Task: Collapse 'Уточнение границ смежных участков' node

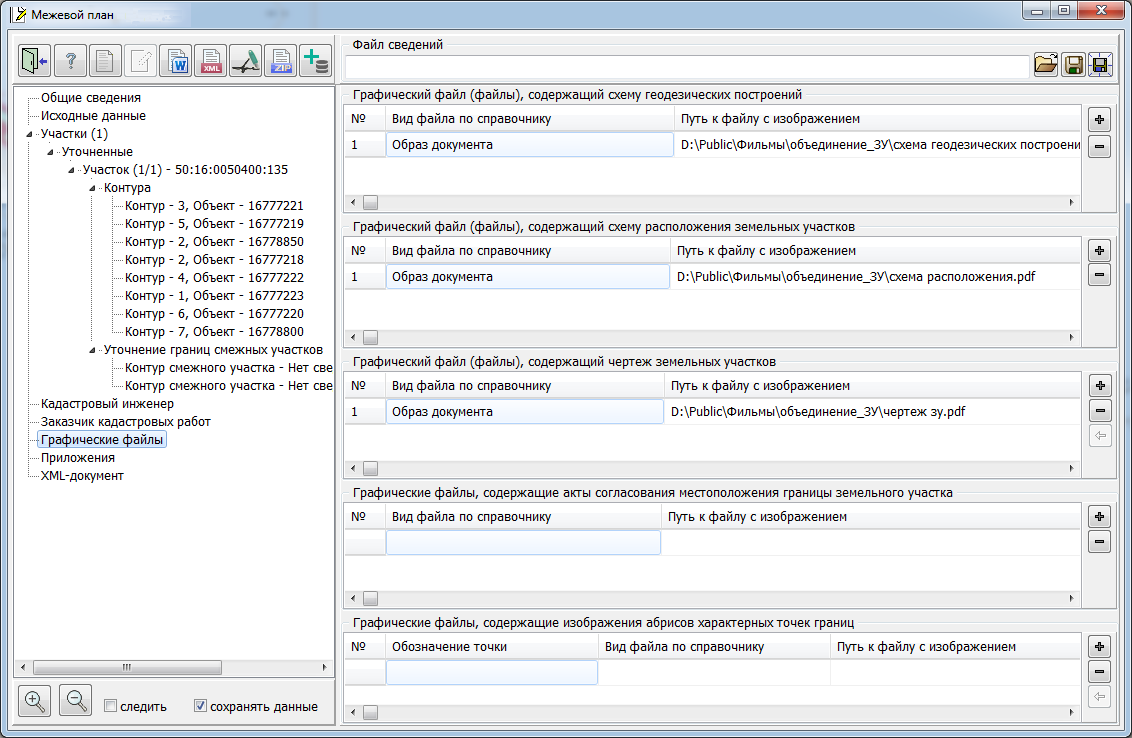Action: click(93, 350)
